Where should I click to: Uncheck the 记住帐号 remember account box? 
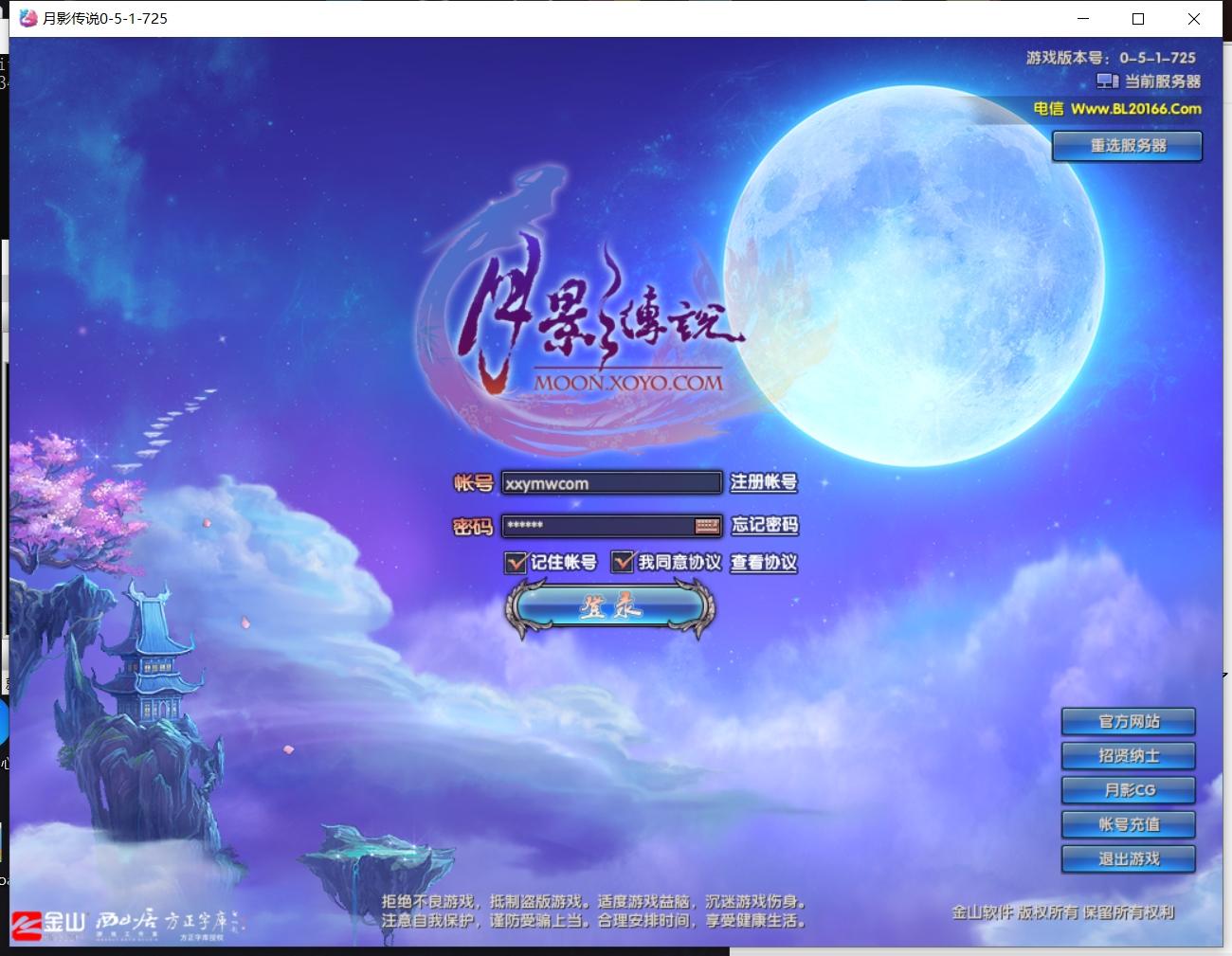[x=516, y=562]
